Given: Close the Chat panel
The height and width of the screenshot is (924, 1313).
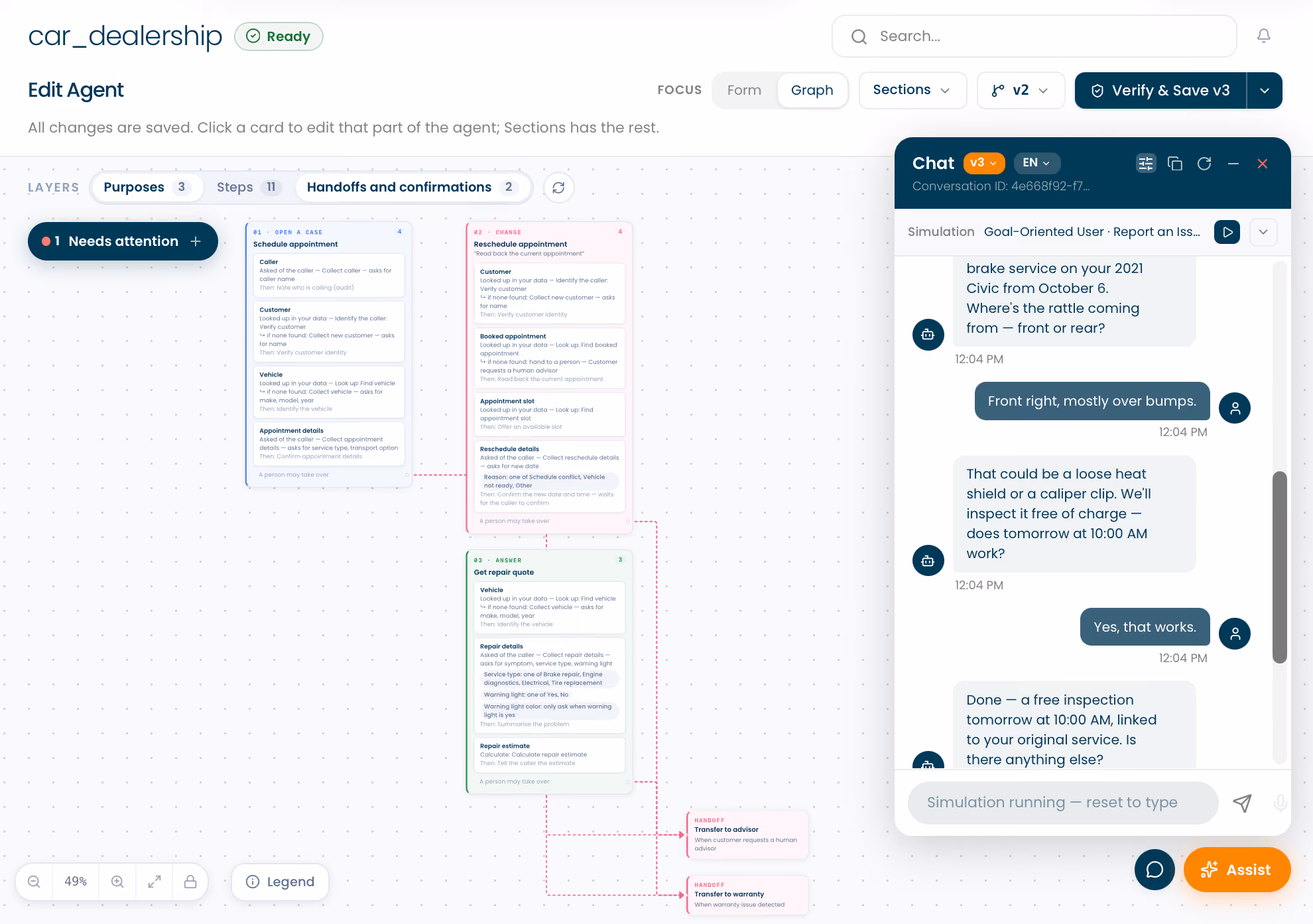Looking at the screenshot, I should (1263, 163).
